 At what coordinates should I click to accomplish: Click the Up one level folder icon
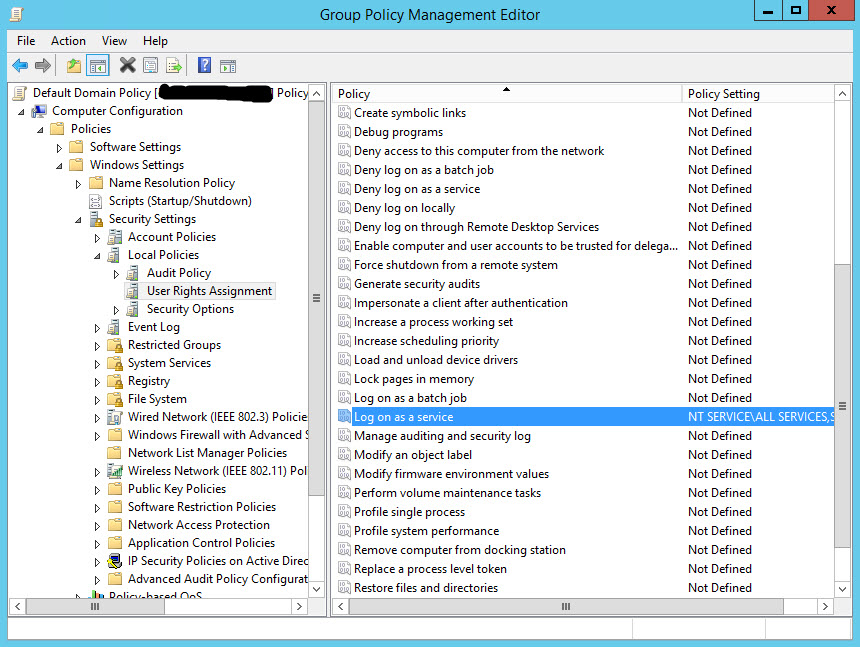[x=74, y=66]
